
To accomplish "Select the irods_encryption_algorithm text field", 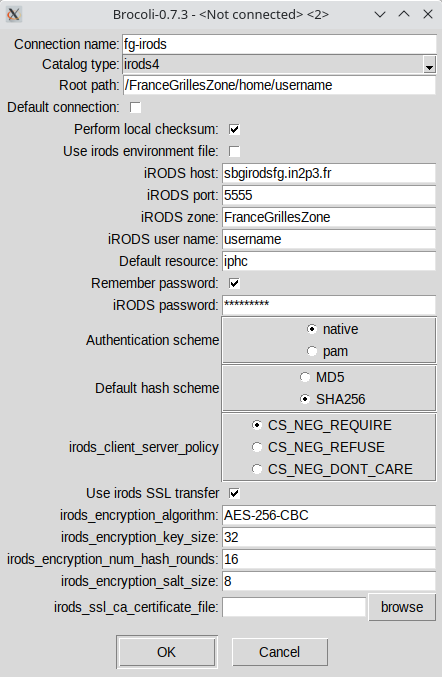I will [329, 515].
